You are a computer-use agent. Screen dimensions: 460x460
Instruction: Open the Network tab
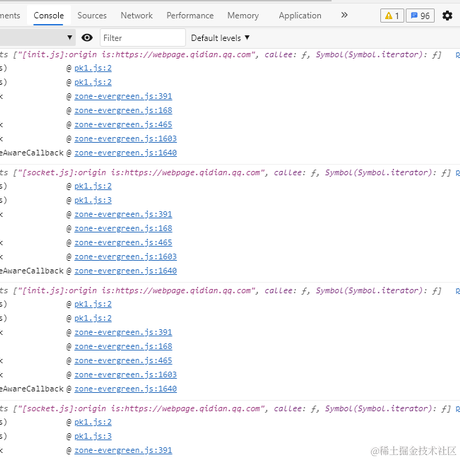click(x=137, y=15)
